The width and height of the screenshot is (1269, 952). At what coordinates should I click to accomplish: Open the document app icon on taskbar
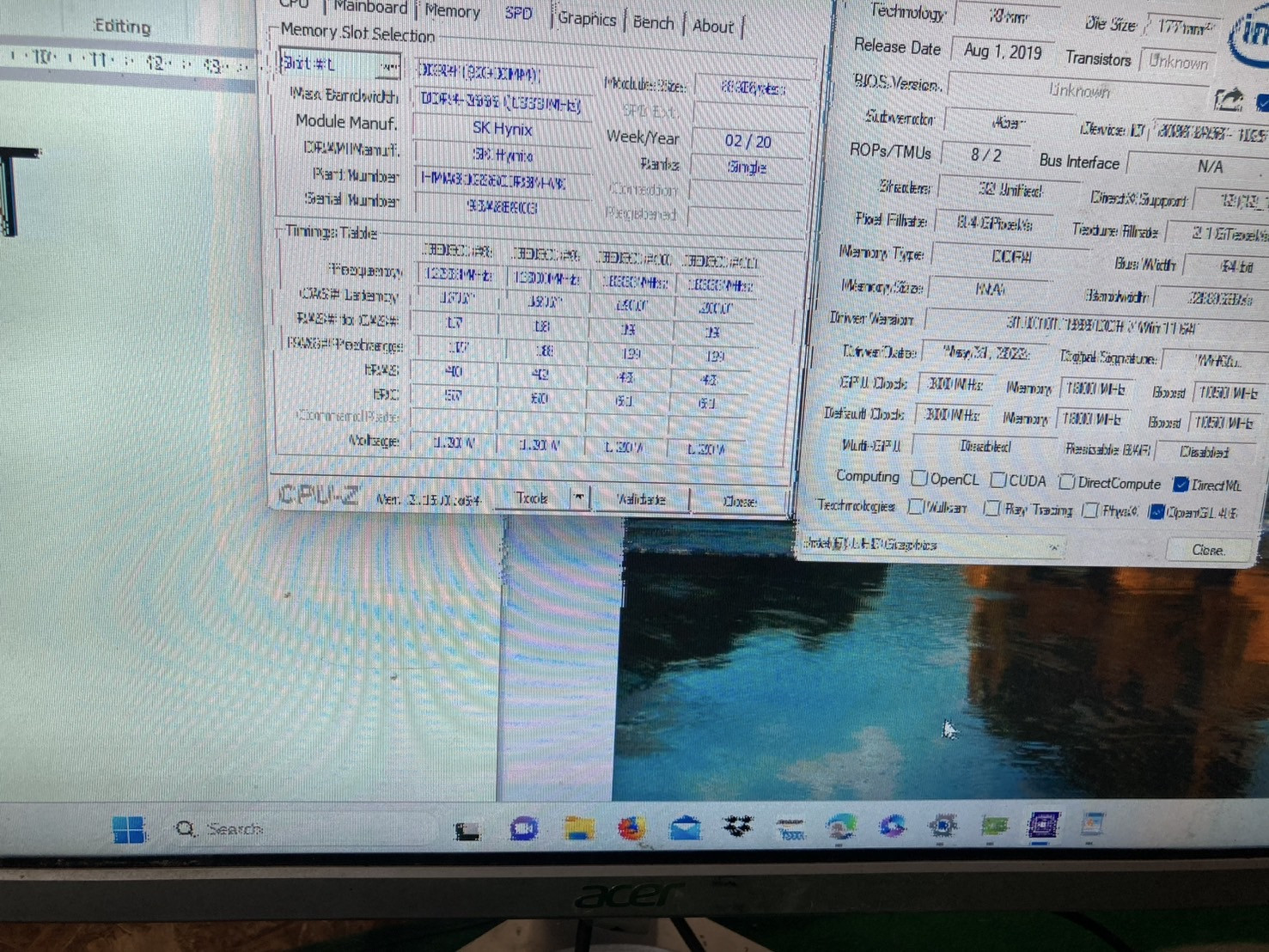point(1092,825)
